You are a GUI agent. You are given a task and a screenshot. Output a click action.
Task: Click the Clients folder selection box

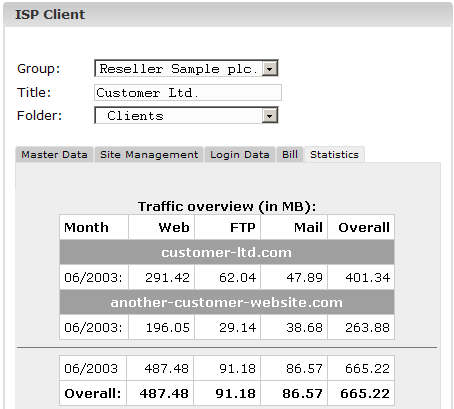pyautogui.click(x=186, y=115)
